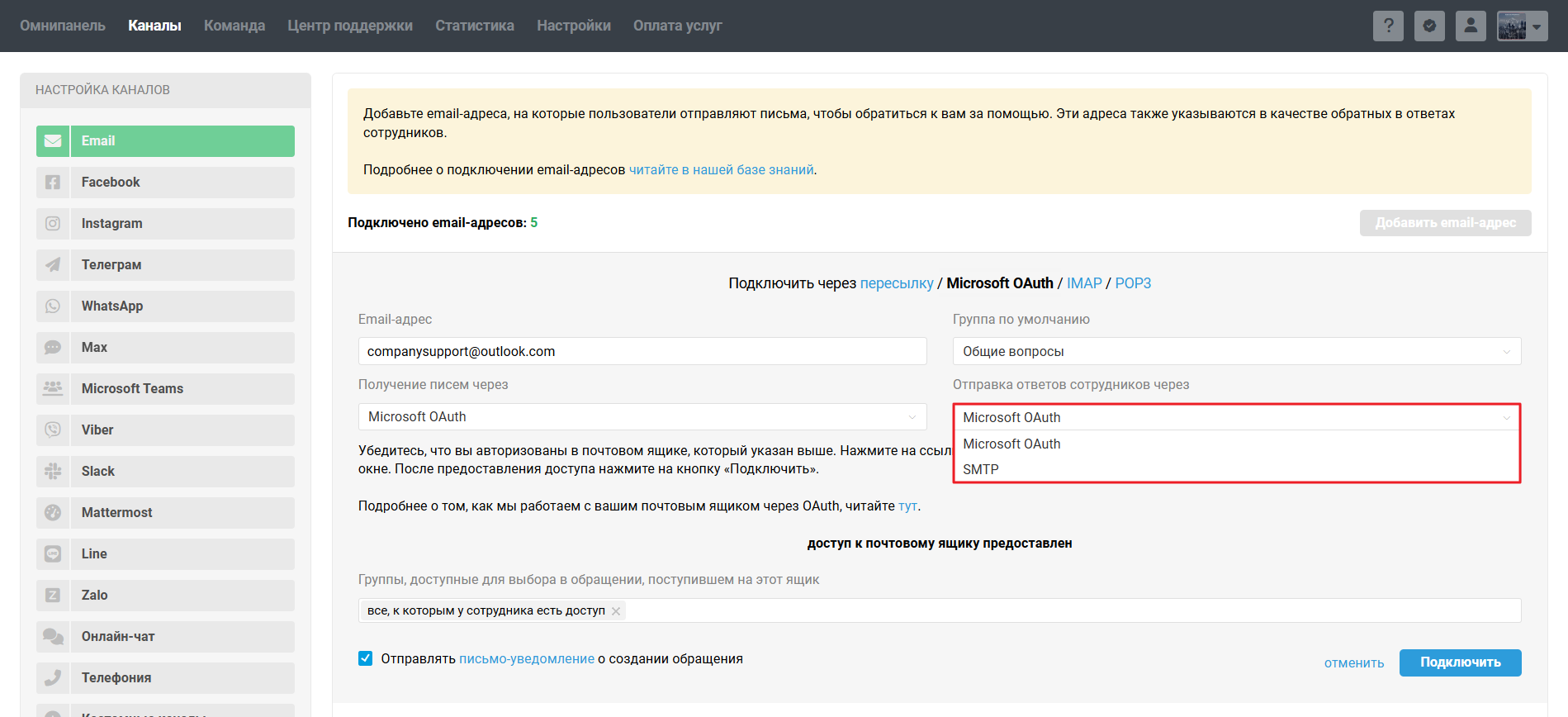The width and height of the screenshot is (1568, 717).
Task: Switch to the Статистика menu tab
Action: point(475,26)
